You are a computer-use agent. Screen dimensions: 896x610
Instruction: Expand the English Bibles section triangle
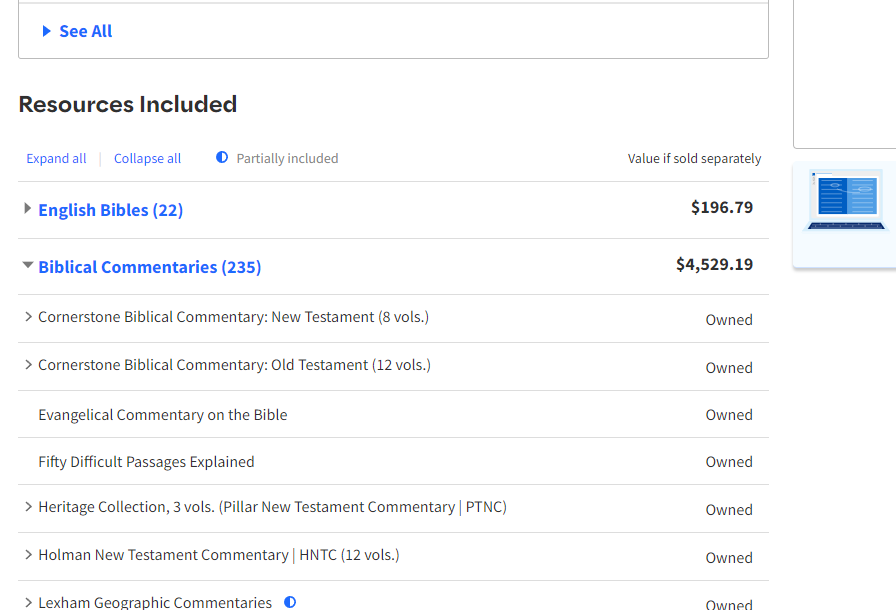pos(28,209)
